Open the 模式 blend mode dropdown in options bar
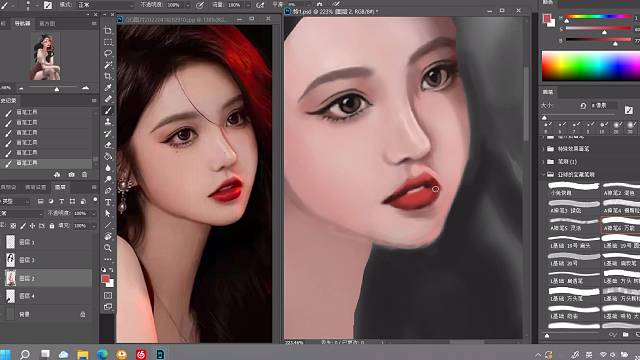Viewport: 640px width, 360px height. [x=105, y=5]
